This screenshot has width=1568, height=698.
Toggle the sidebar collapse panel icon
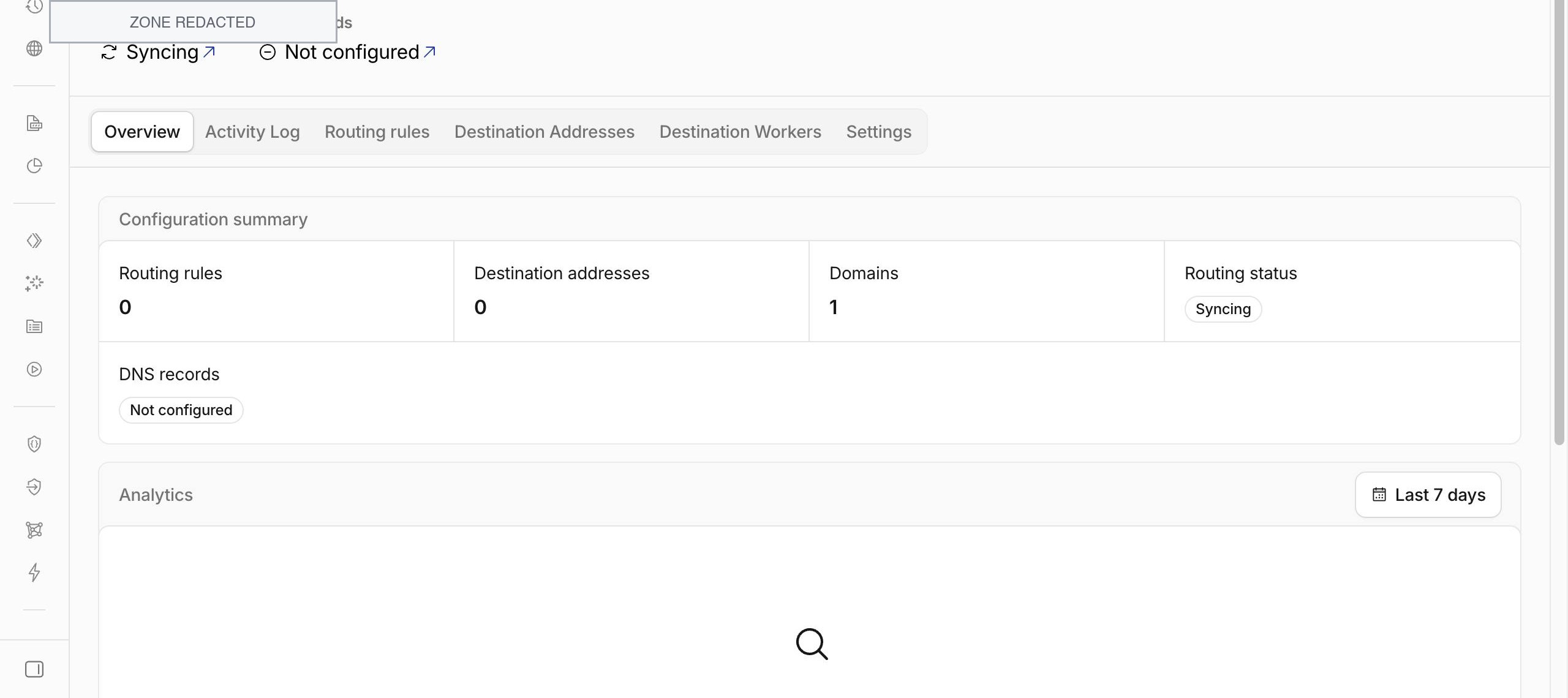(34, 669)
